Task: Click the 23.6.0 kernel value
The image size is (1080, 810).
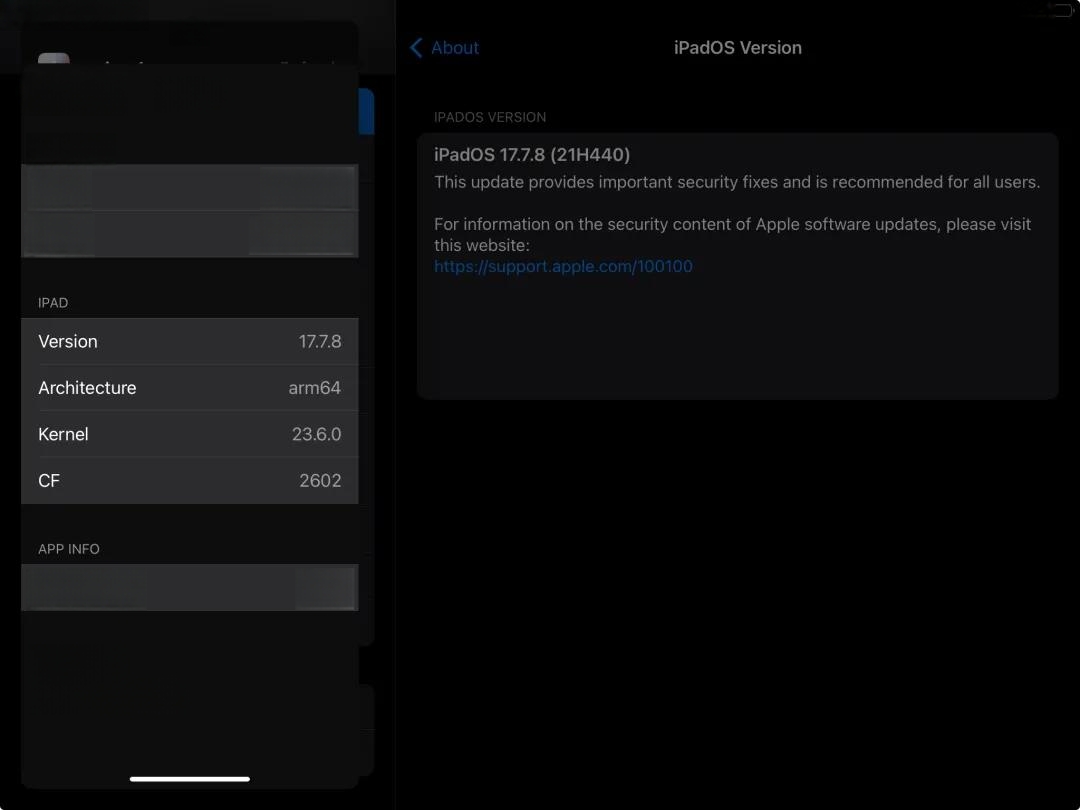Action: pos(316,434)
